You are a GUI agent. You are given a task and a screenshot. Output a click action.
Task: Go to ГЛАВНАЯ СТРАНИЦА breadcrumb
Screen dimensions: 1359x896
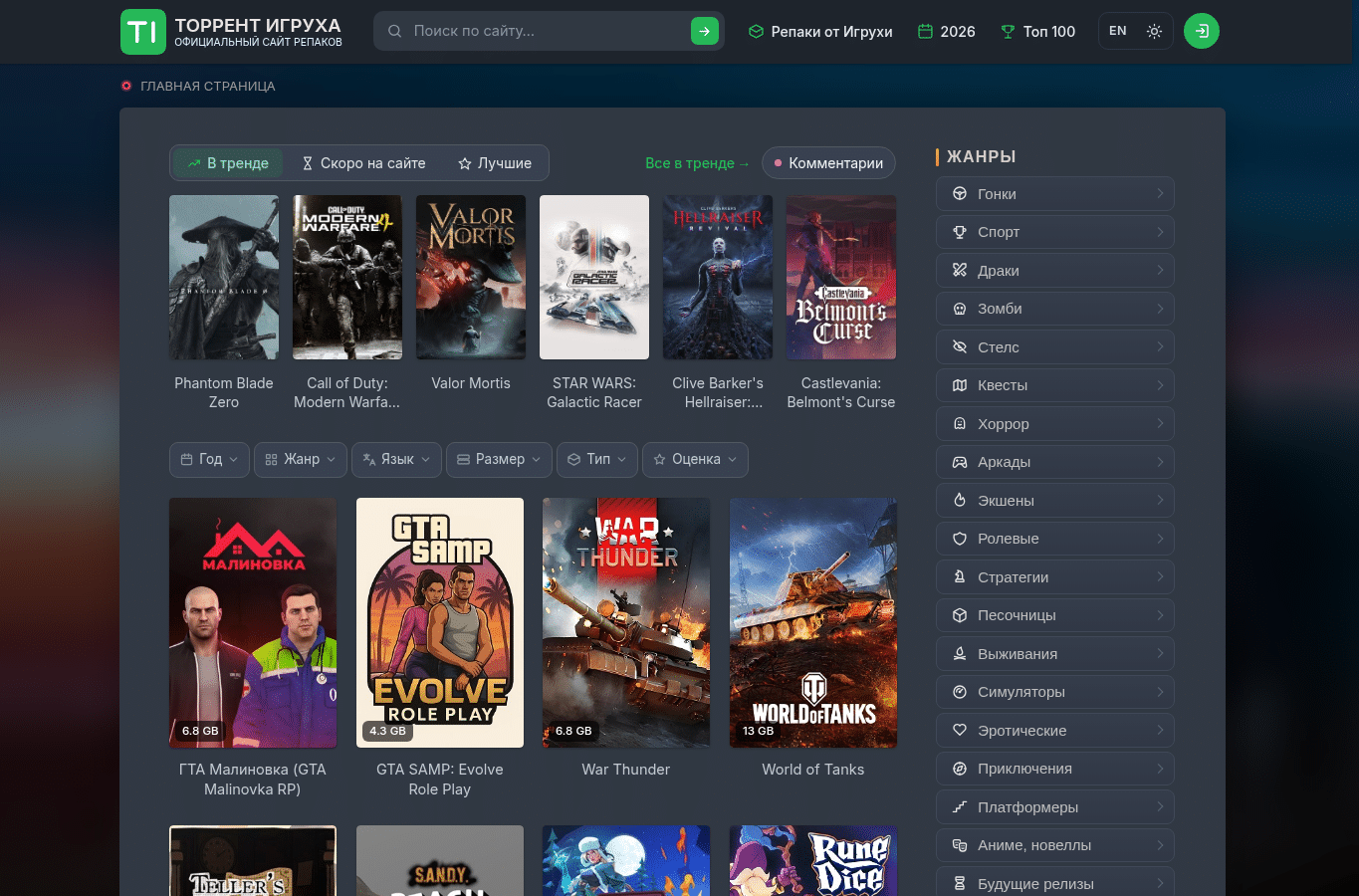[x=207, y=87]
